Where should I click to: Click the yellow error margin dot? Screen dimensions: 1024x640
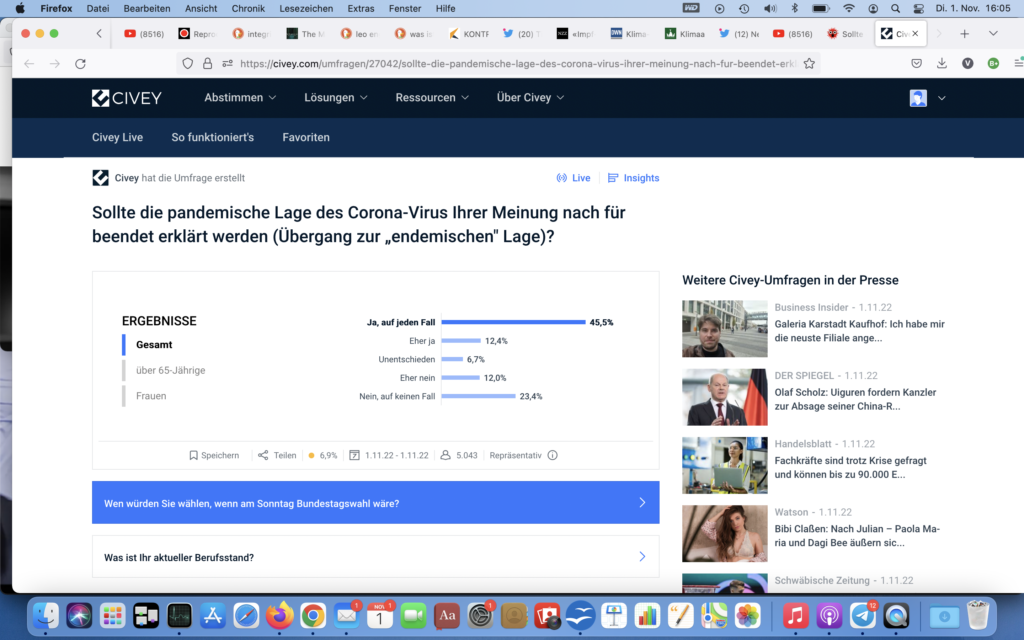tap(312, 455)
